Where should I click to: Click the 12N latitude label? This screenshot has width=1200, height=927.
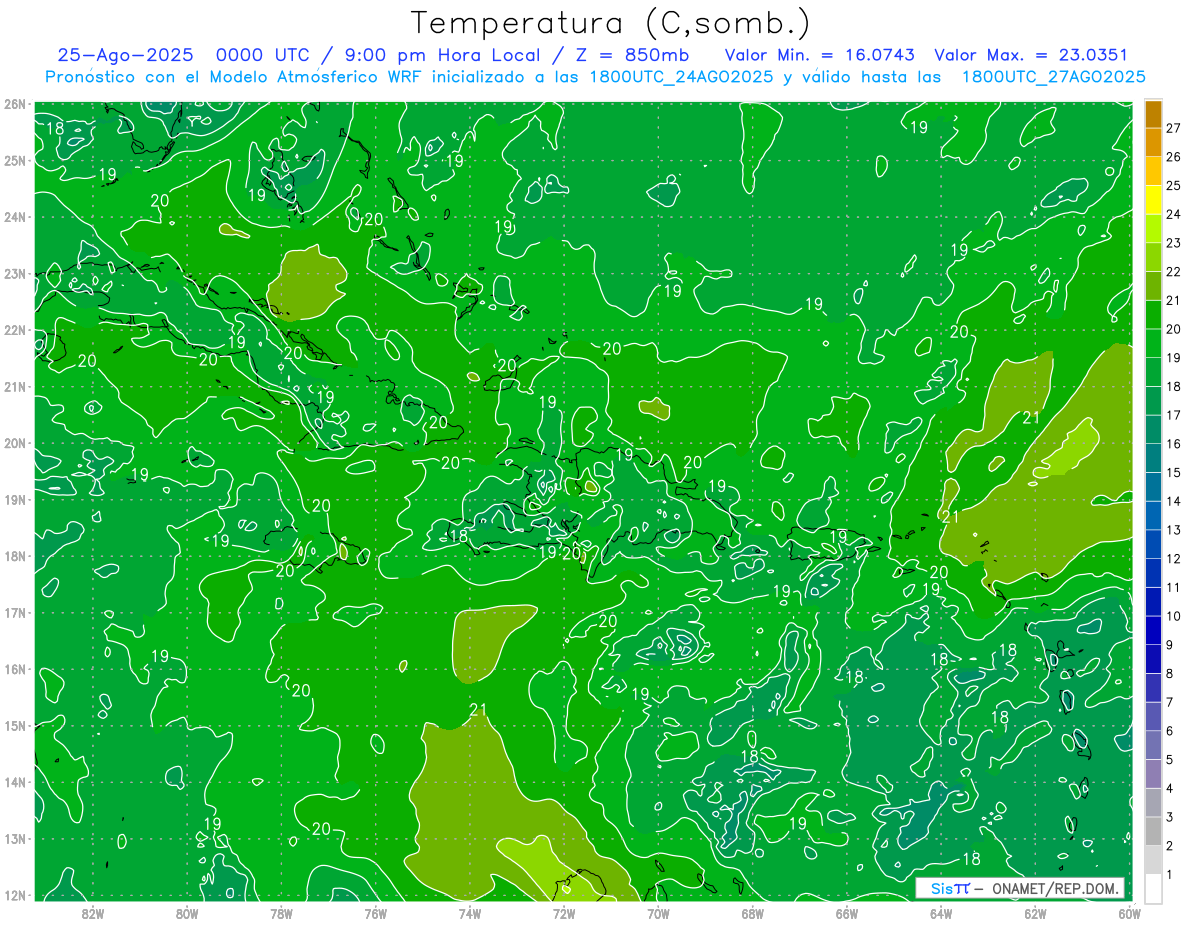14,895
